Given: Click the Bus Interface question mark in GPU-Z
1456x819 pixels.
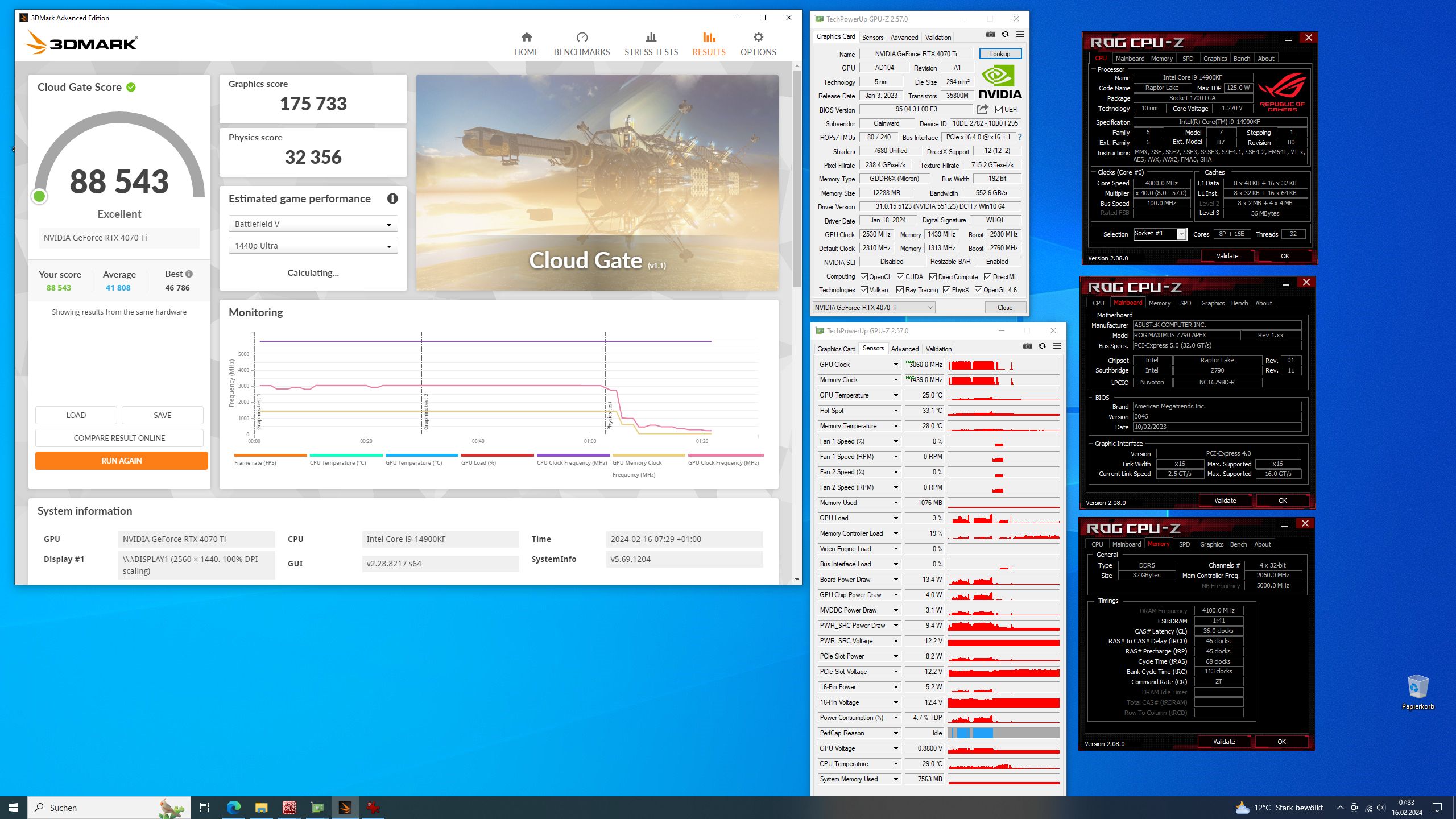Looking at the screenshot, I should [x=1020, y=137].
